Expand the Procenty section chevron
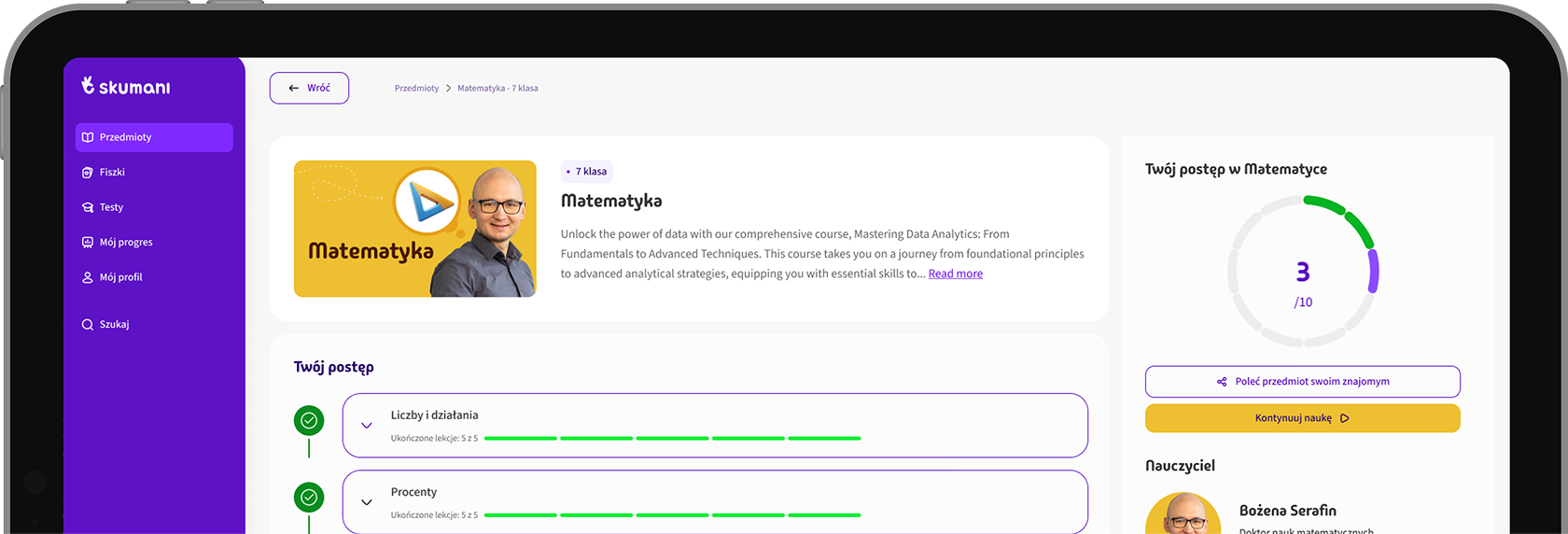The image size is (1568, 534). coord(367,502)
